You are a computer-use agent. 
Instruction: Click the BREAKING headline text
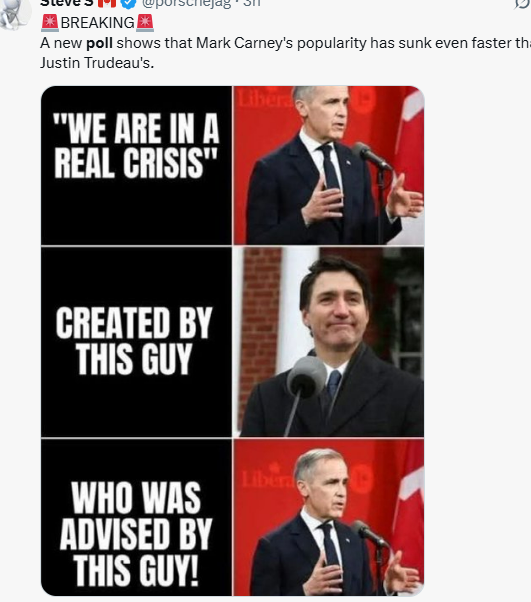98,23
